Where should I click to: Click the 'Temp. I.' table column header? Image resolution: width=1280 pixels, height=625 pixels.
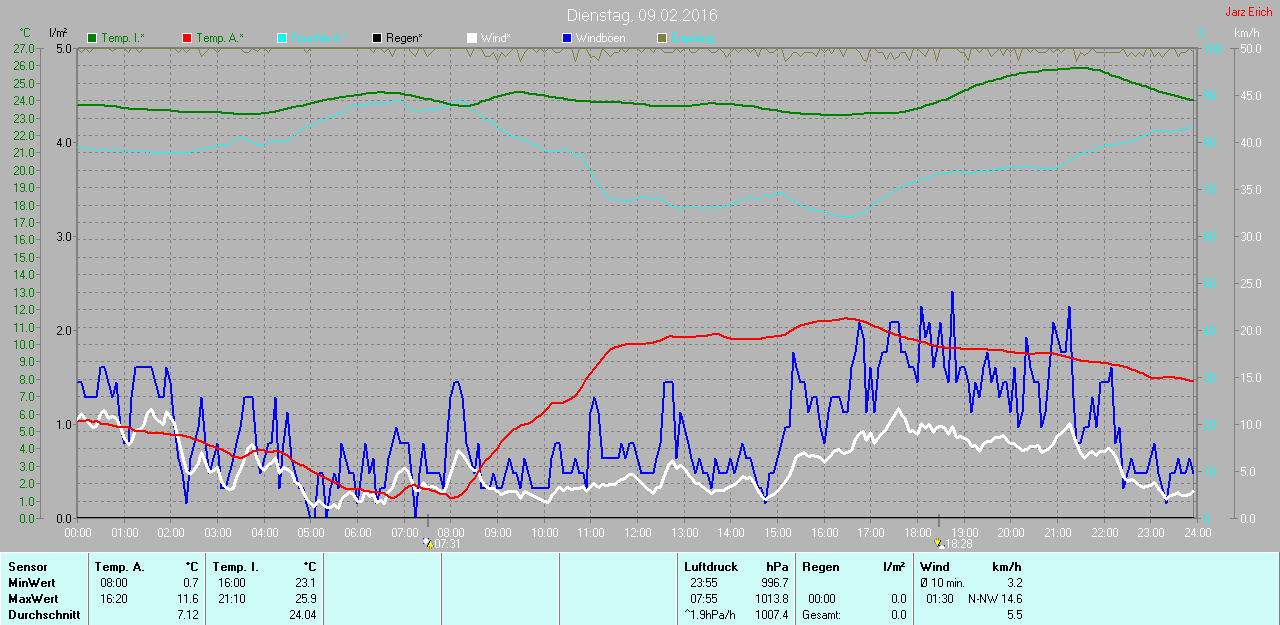[x=236, y=567]
